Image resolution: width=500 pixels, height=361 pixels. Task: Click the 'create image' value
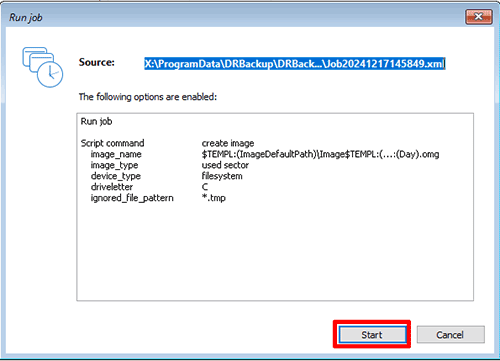click(228, 143)
